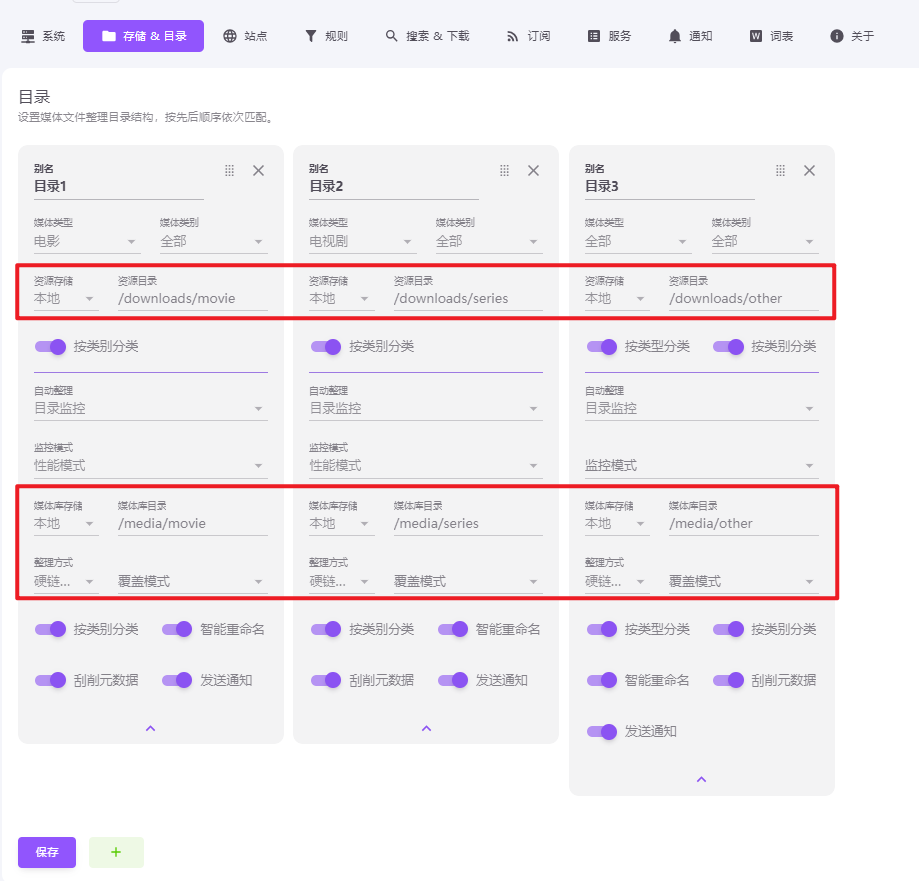
Task: Collapse the 目录1 card with chevron up
Action: [151, 728]
